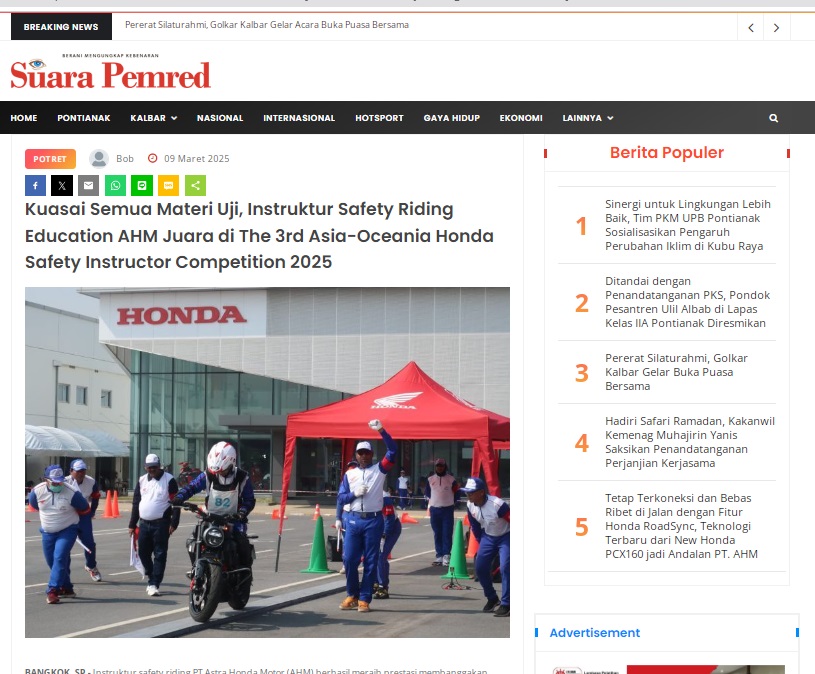
Task: Open the Internasional section
Action: coord(299,118)
